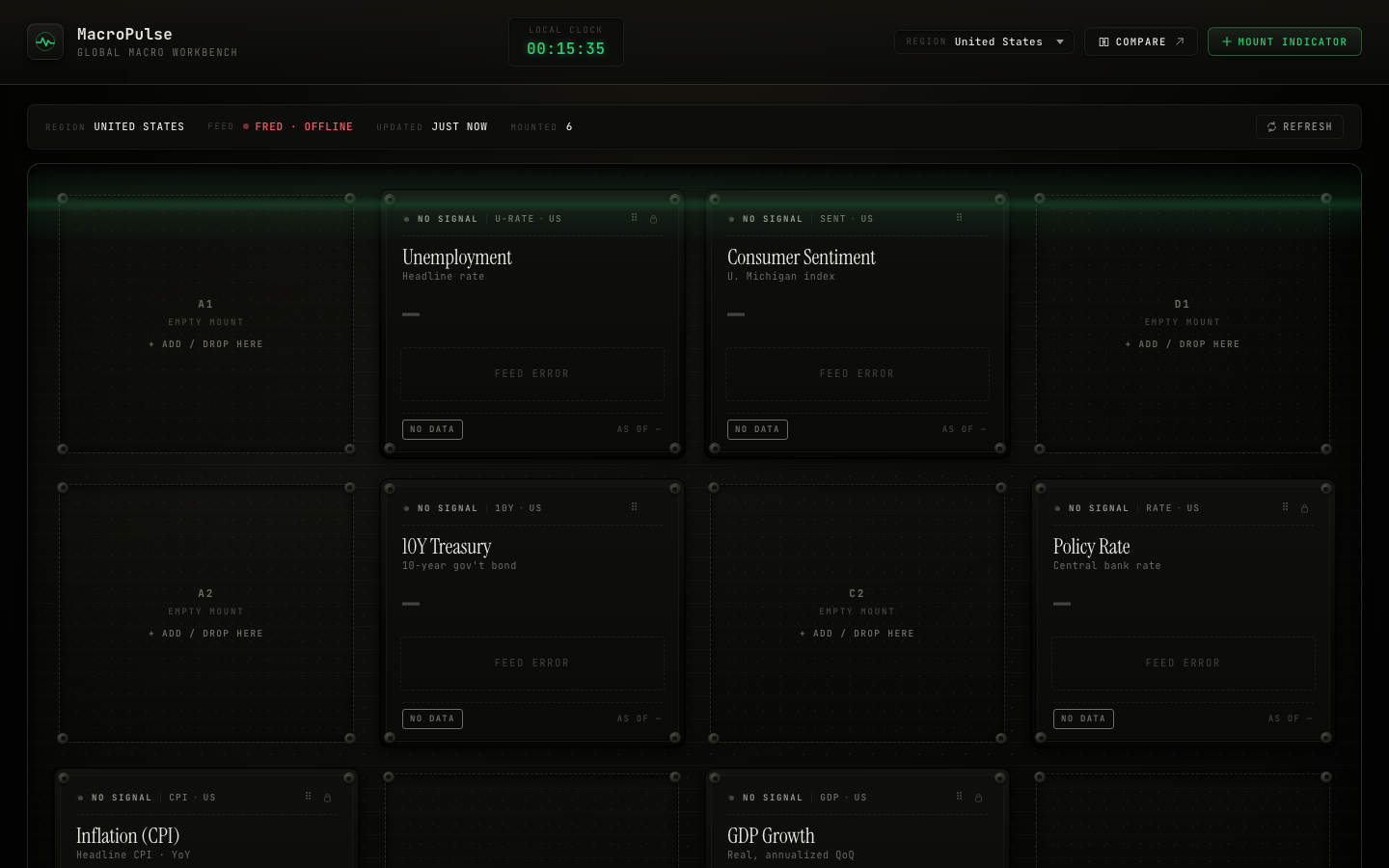Click the Policy Rate card title

(1092, 547)
